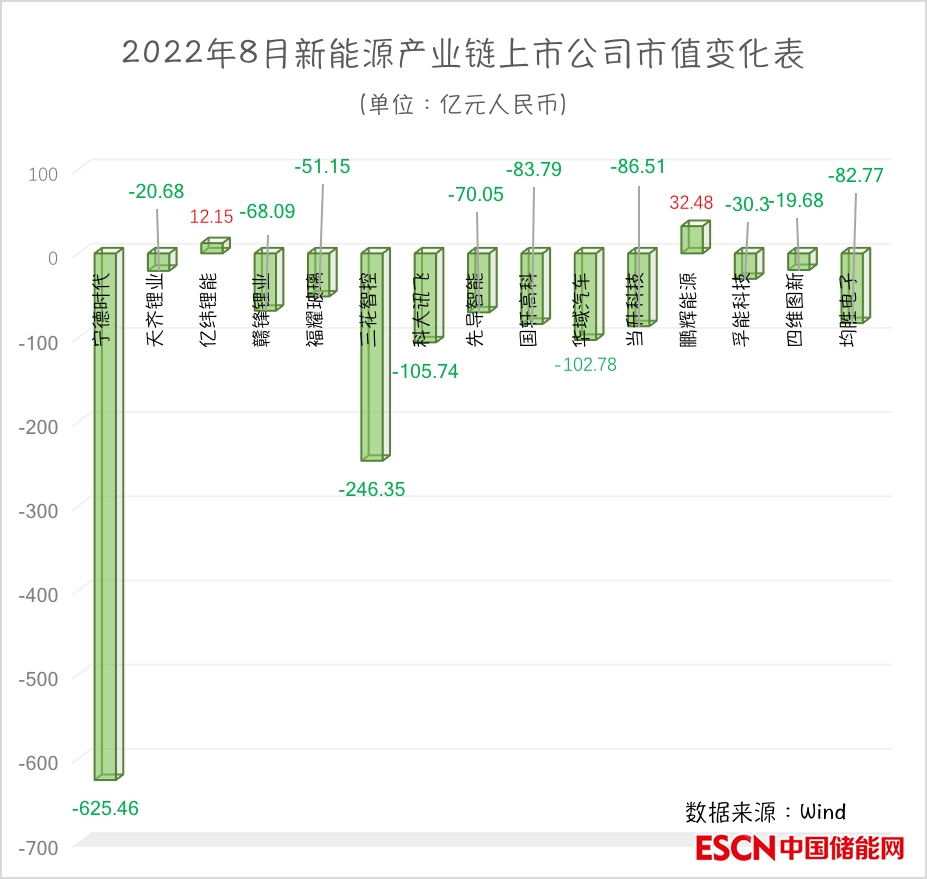The image size is (927, 879).
Task: Click the -102.78 data label
Action: coord(585,365)
